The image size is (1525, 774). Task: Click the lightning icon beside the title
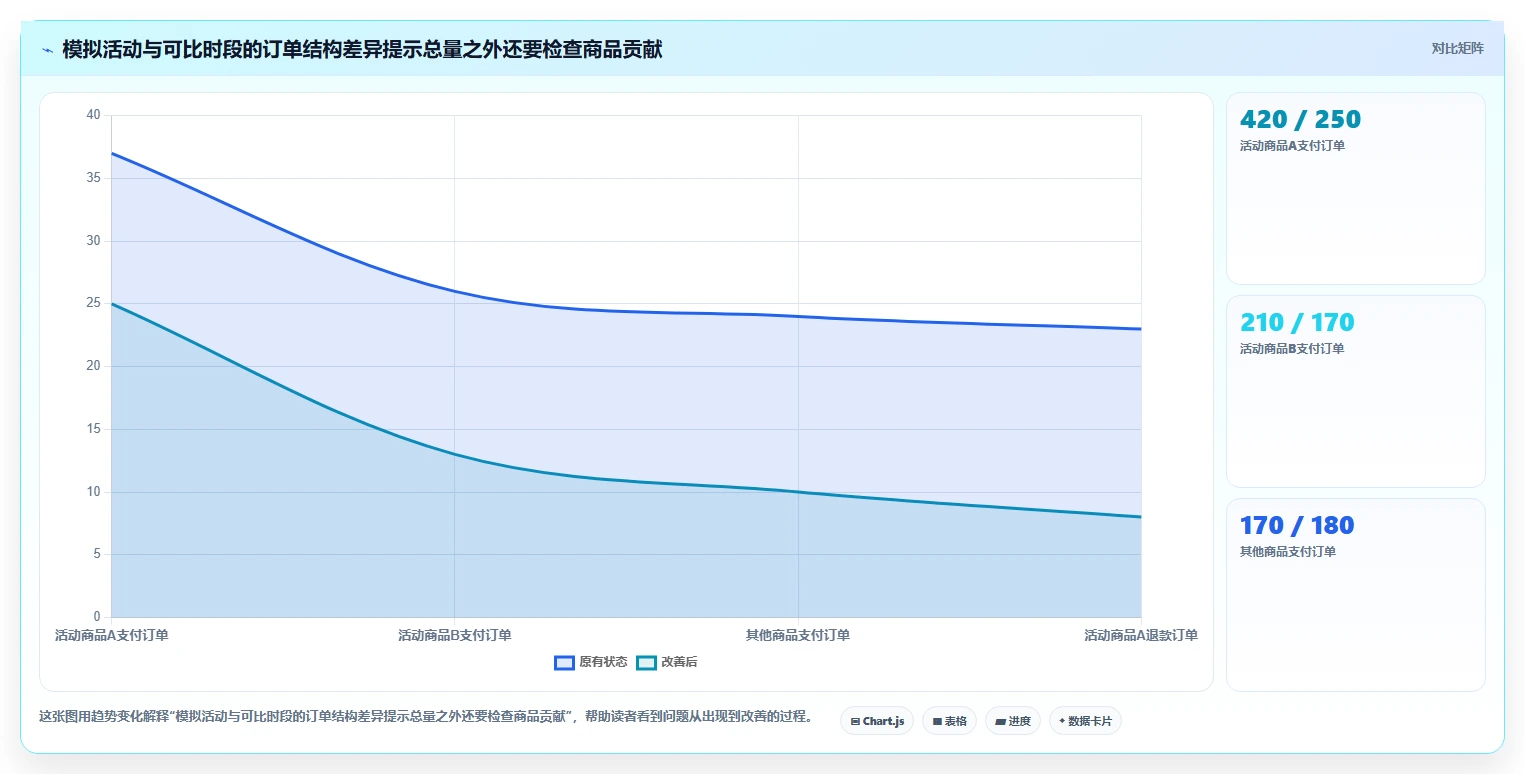coord(47,50)
